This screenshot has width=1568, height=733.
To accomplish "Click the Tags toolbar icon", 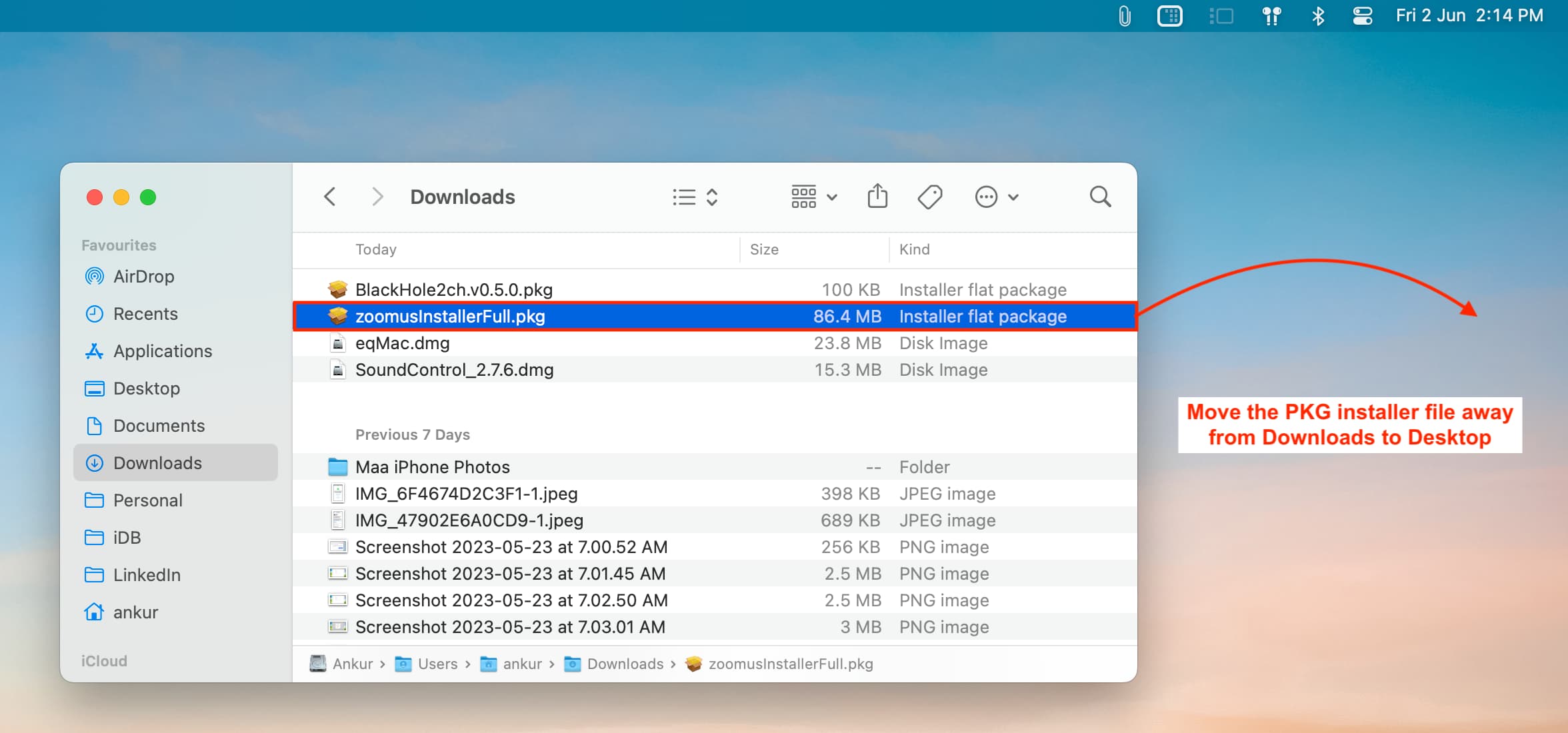I will pos(929,197).
